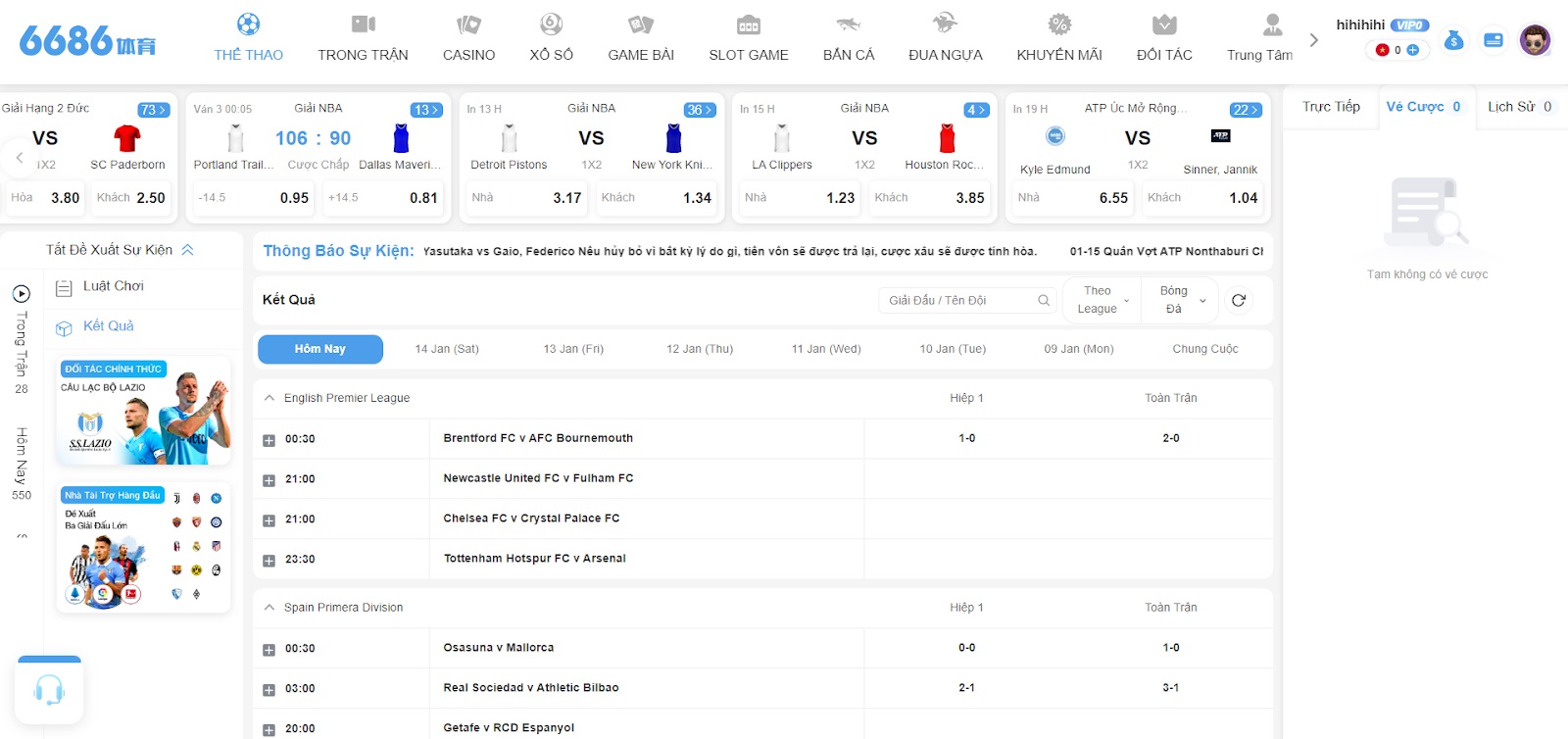Click the 6686 site logo
The width and height of the screenshot is (1568, 739).
click(87, 40)
